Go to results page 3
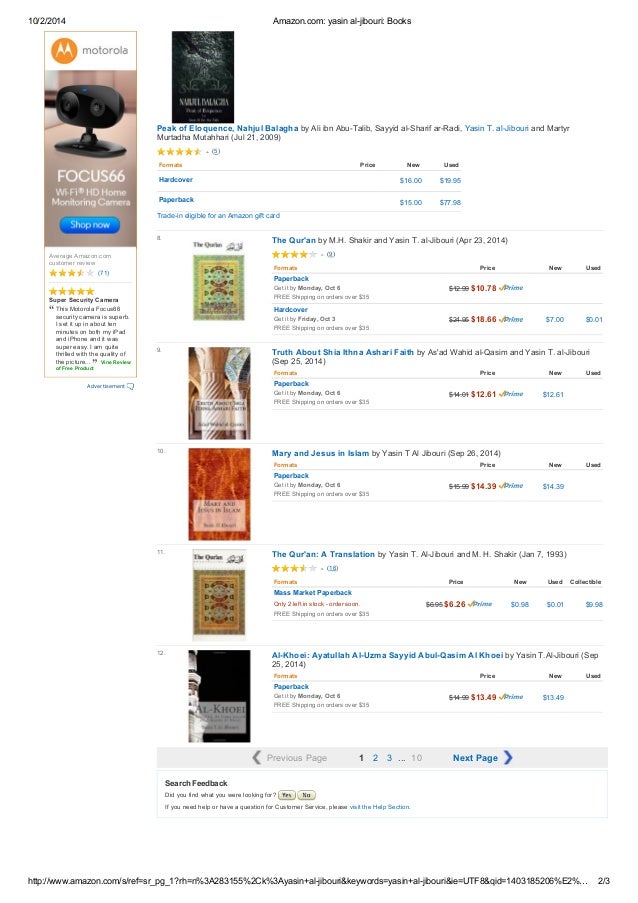The width and height of the screenshot is (638, 903). (389, 758)
